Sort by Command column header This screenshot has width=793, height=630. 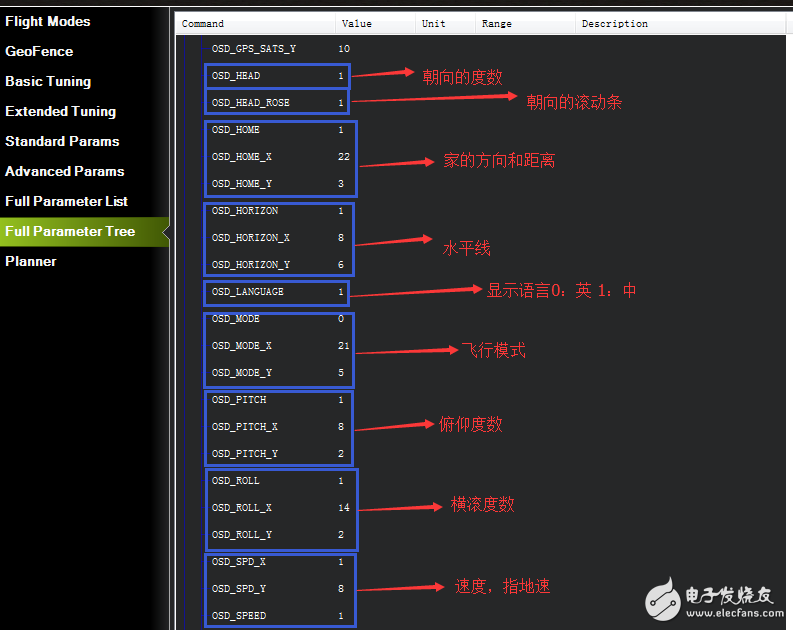point(255,24)
